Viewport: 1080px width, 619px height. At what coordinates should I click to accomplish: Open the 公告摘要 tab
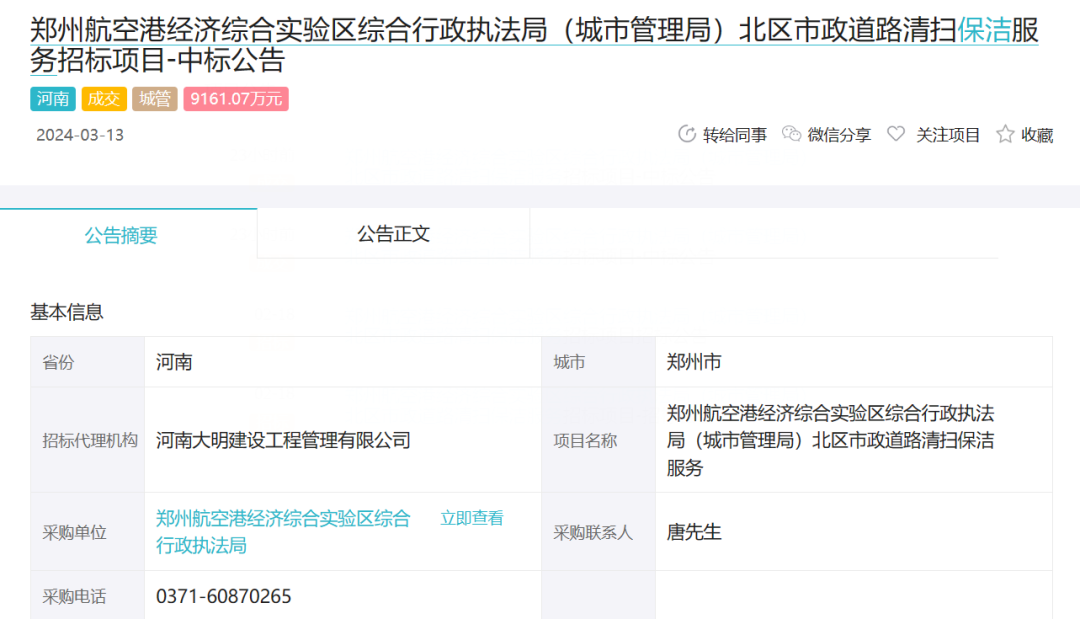[121, 235]
